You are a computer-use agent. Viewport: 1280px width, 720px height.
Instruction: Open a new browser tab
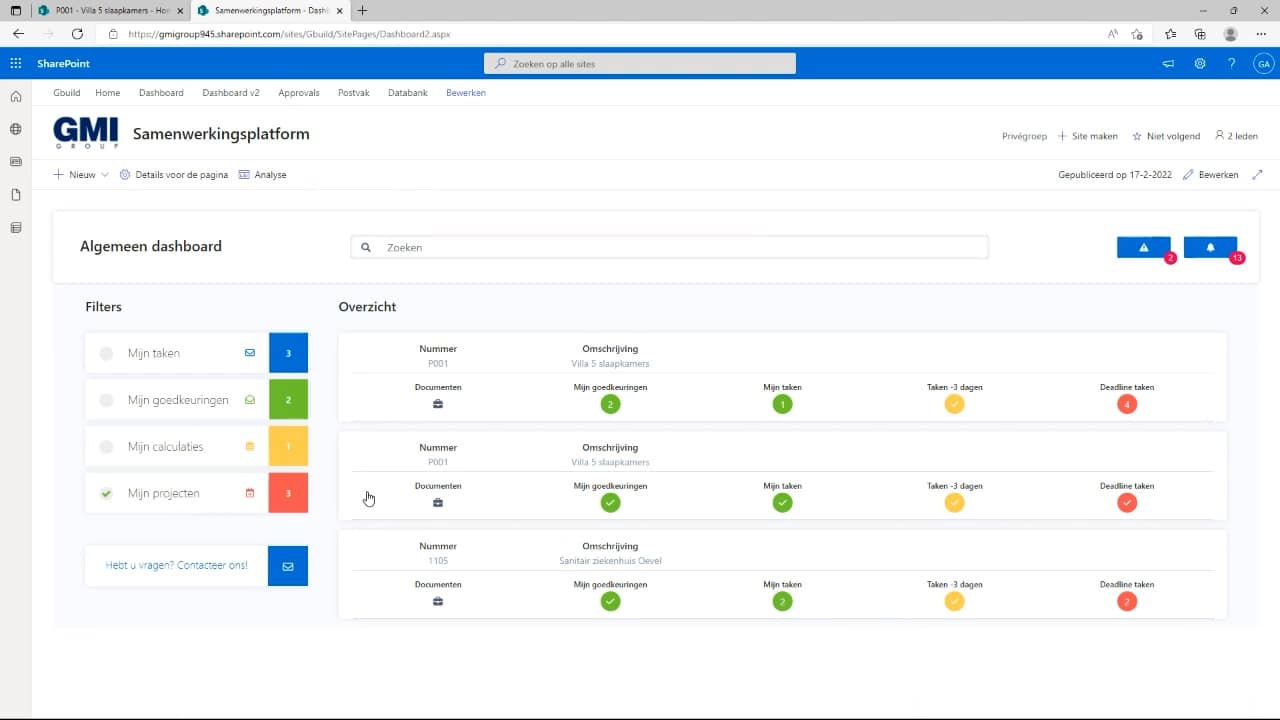pyautogui.click(x=362, y=10)
